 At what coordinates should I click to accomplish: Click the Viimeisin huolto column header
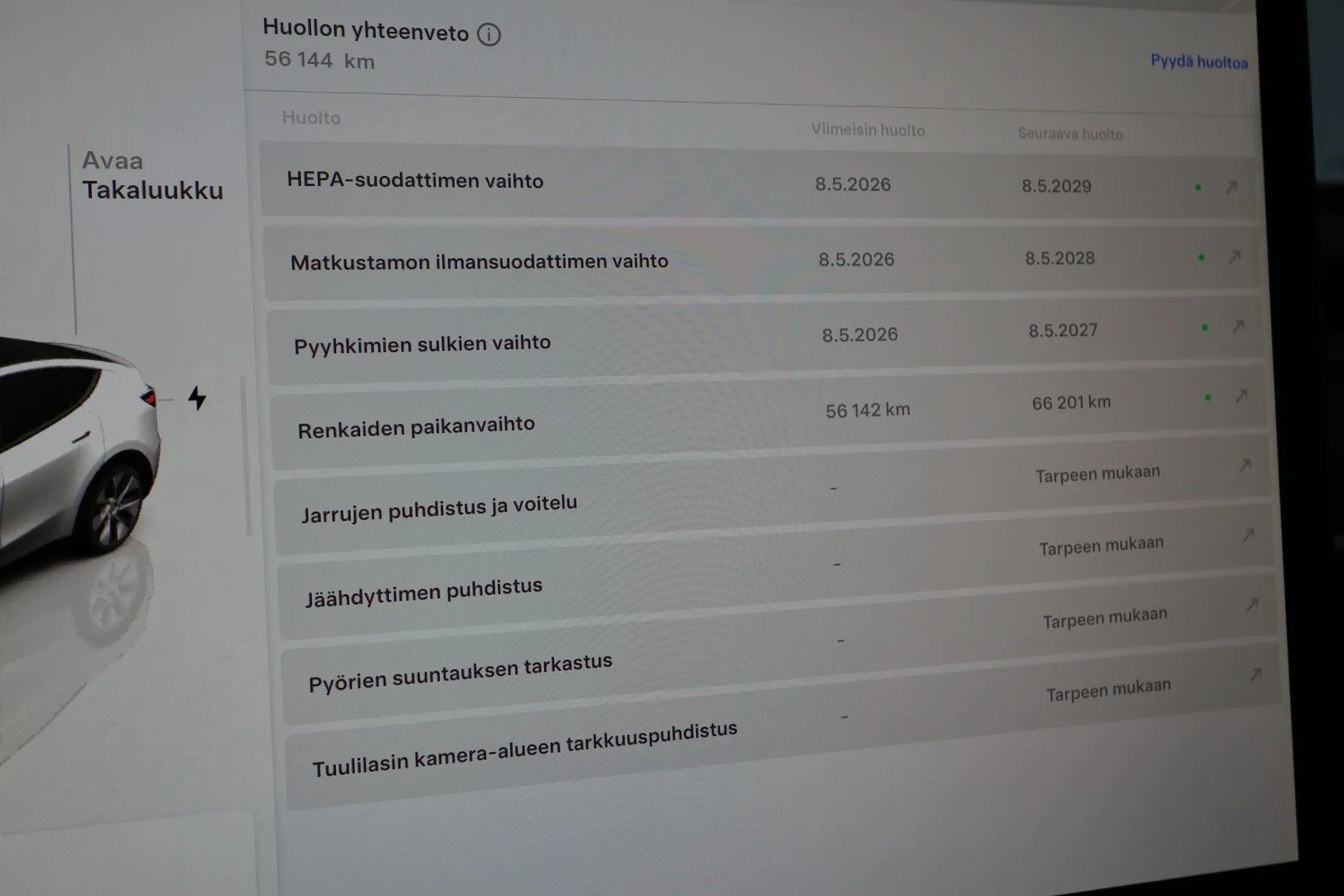[868, 130]
